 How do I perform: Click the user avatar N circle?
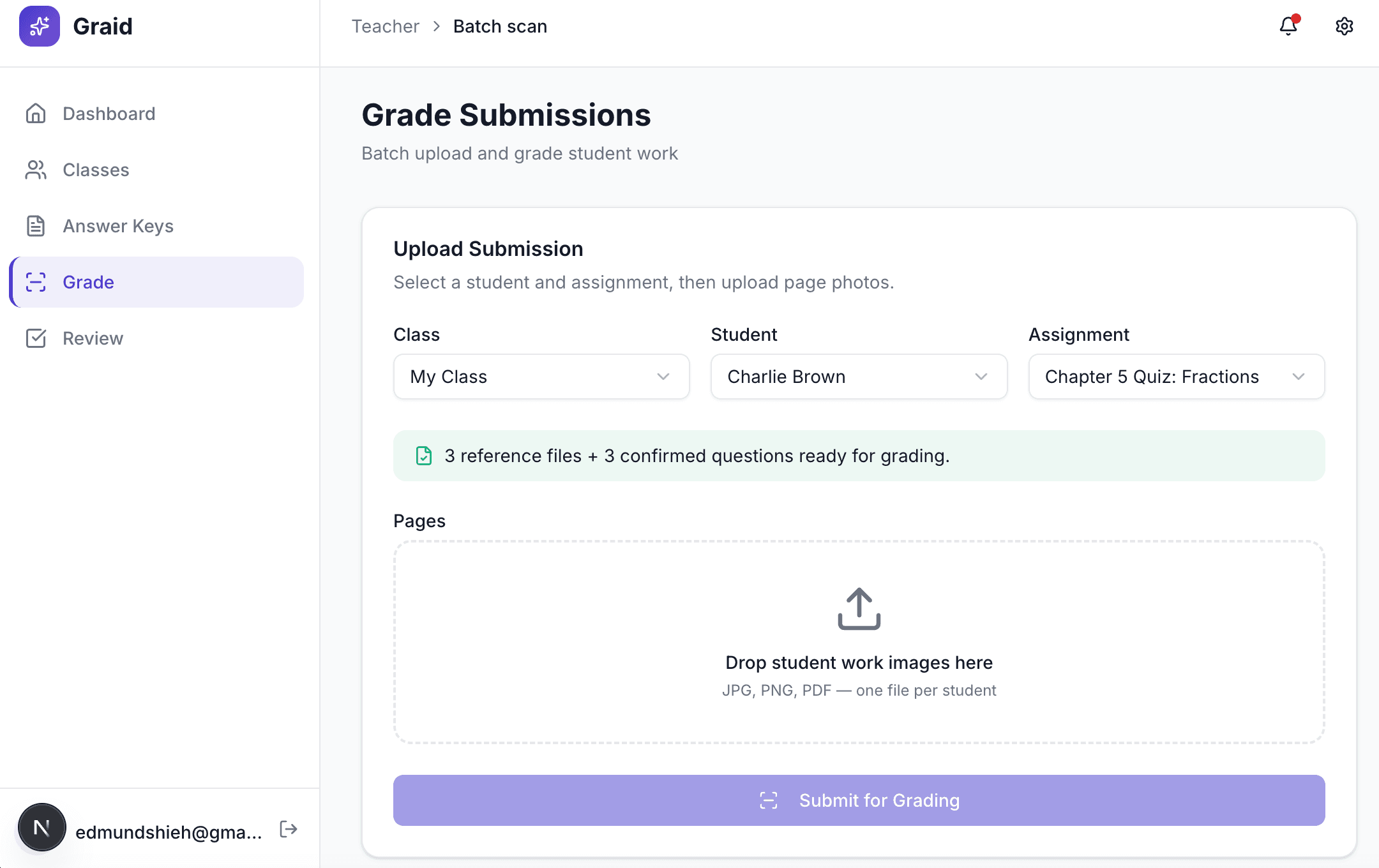pyautogui.click(x=42, y=828)
